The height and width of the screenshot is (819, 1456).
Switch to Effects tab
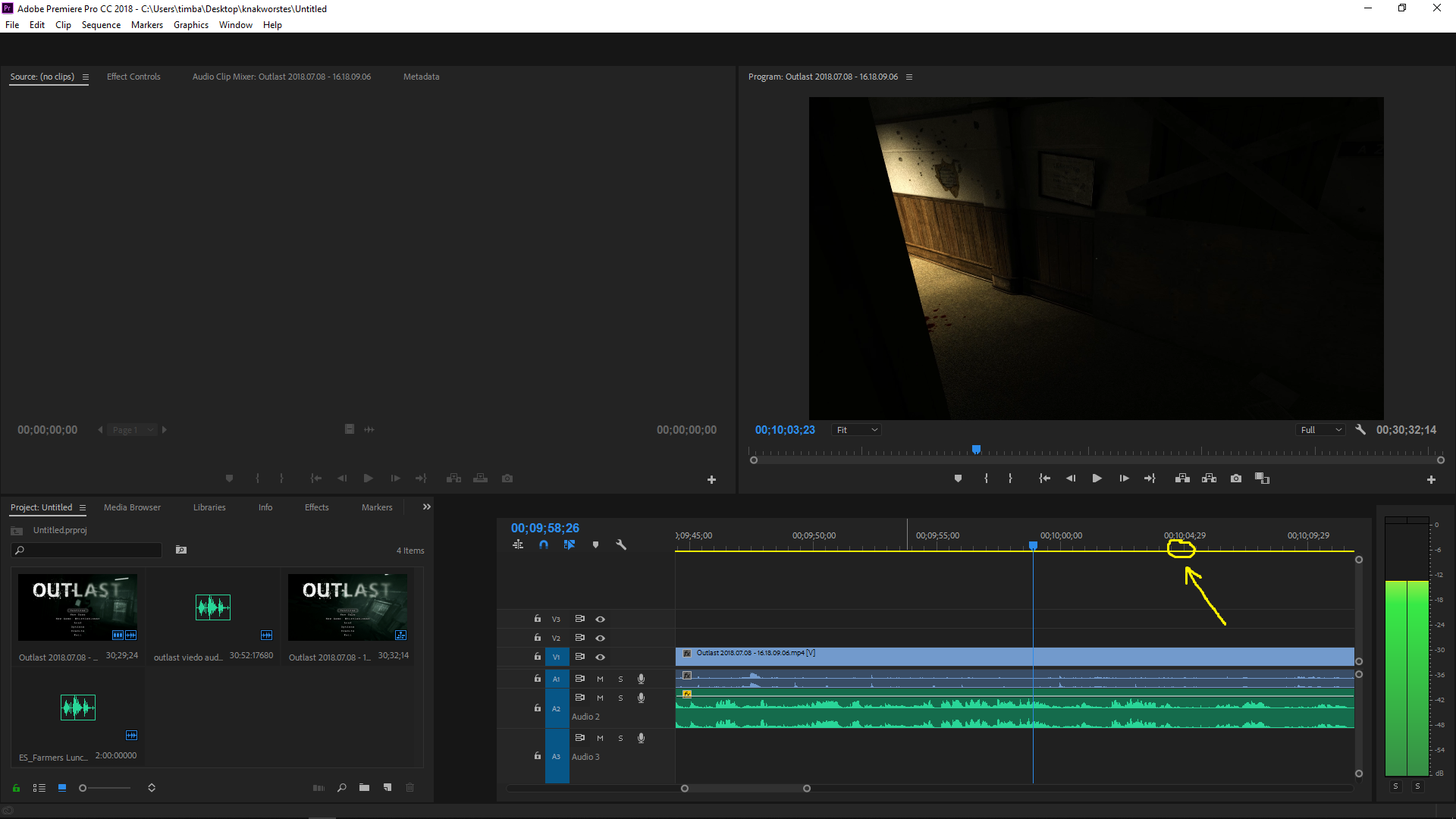(316, 507)
